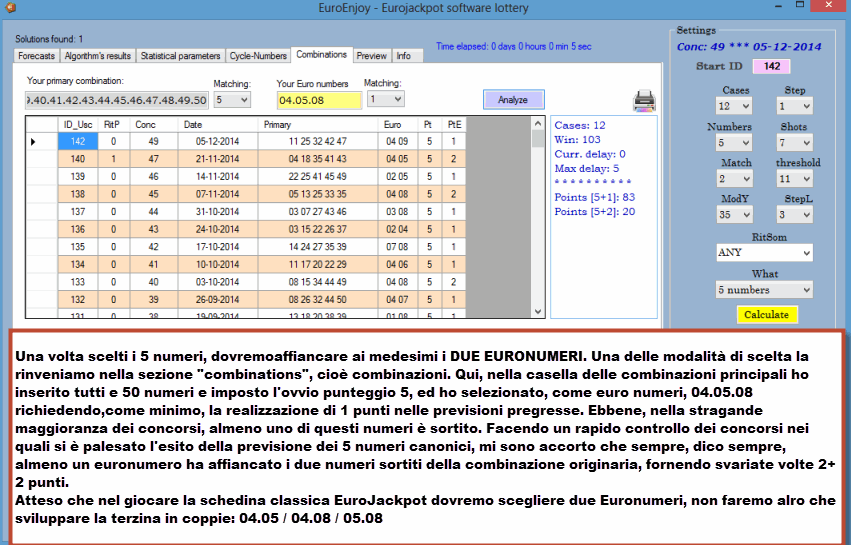Click the Solutions found: 1 label

click(x=49, y=39)
